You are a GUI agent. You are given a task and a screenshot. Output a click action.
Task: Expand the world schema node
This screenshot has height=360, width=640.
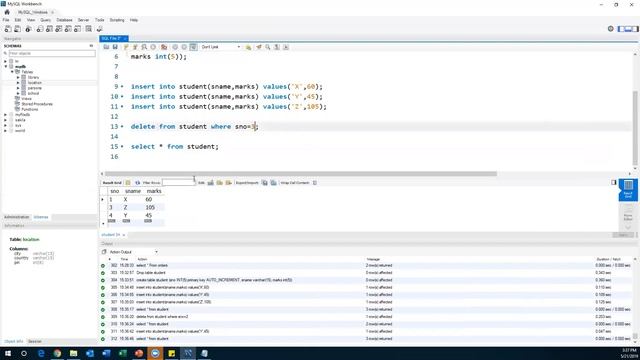pos(6,131)
